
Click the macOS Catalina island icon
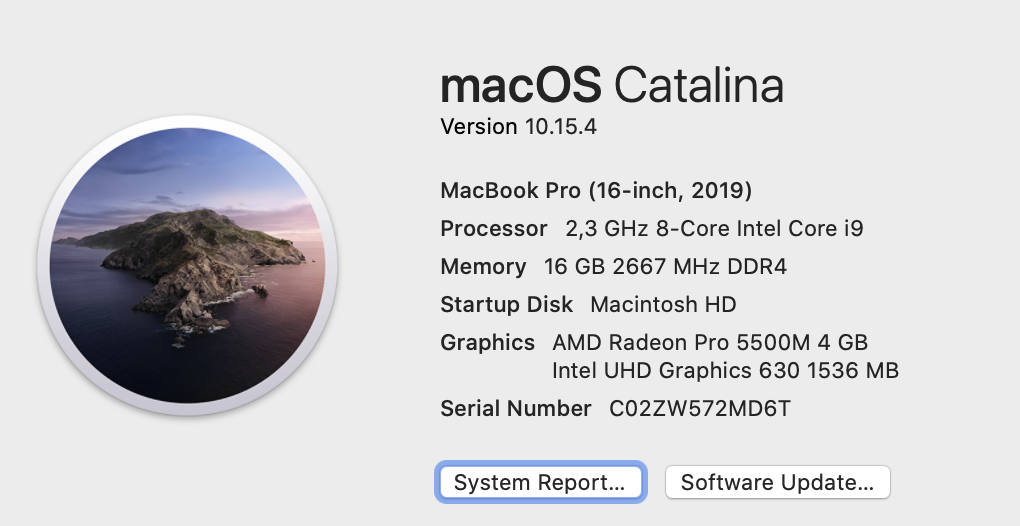187,265
